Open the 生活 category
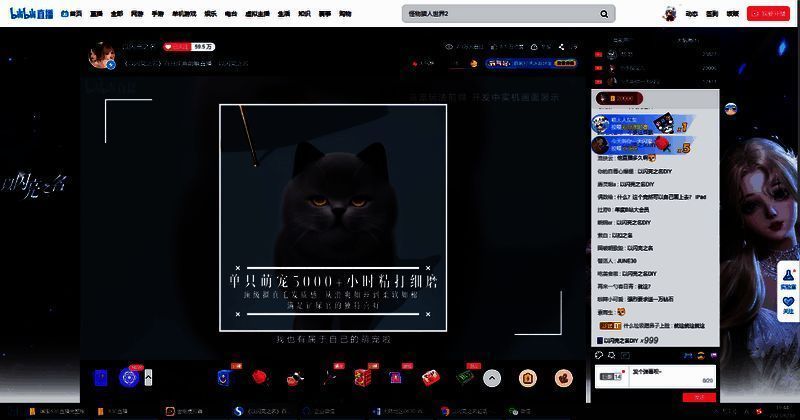 (x=284, y=14)
